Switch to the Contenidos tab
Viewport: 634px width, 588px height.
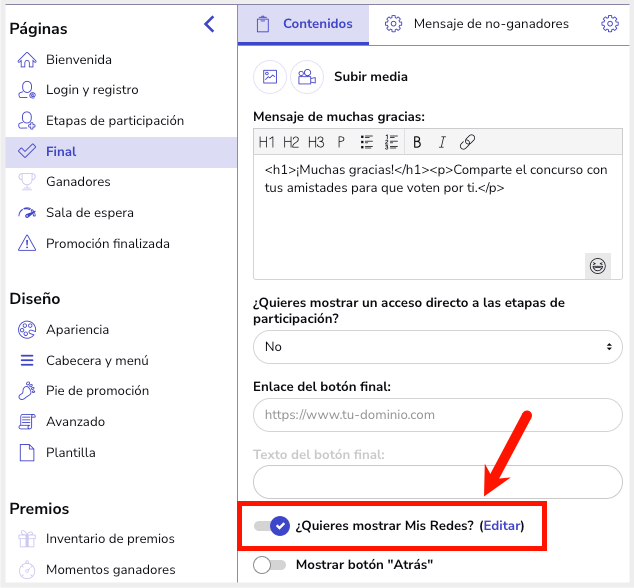304,24
